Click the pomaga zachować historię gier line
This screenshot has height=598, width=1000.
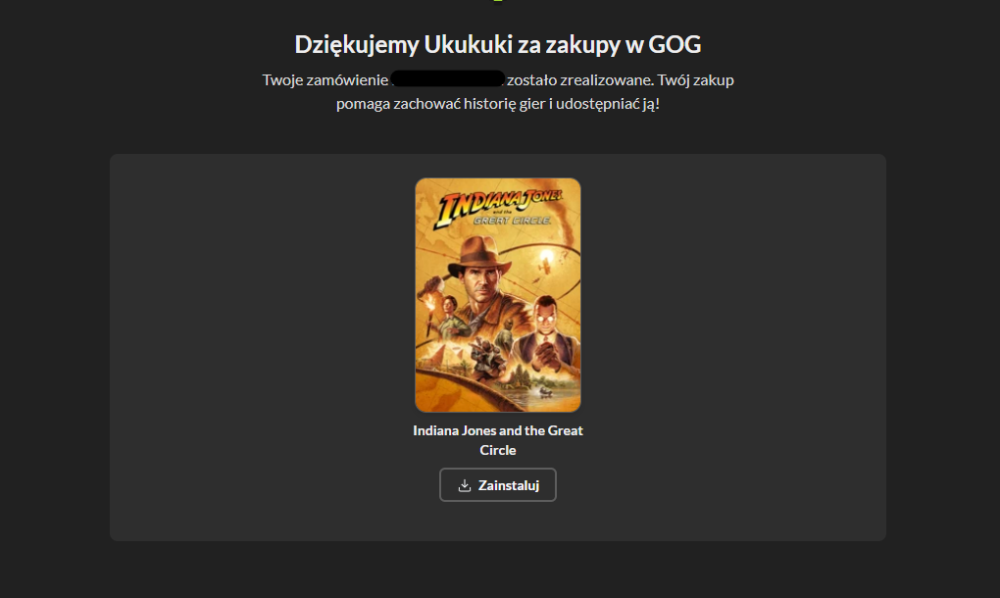497,104
